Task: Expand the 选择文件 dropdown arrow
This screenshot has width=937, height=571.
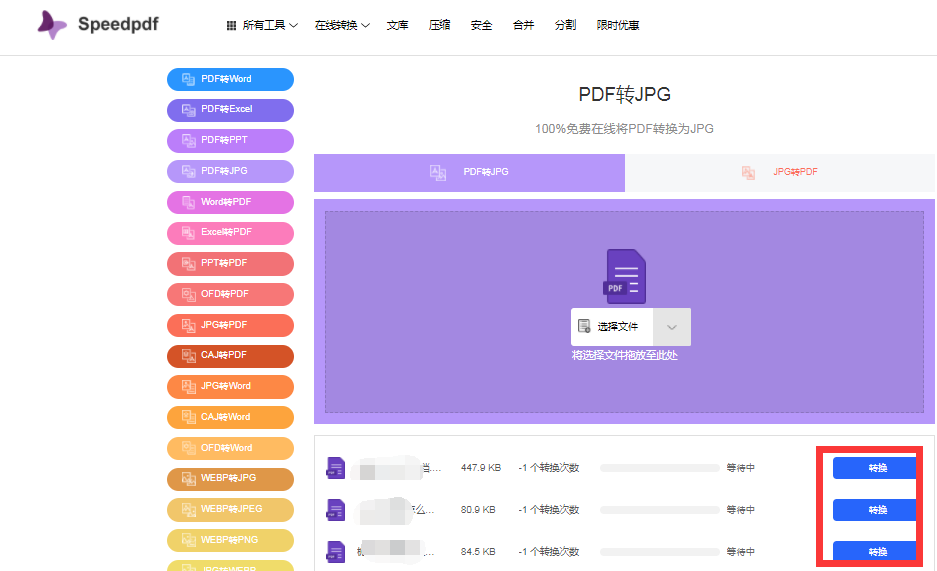Action: coord(672,327)
